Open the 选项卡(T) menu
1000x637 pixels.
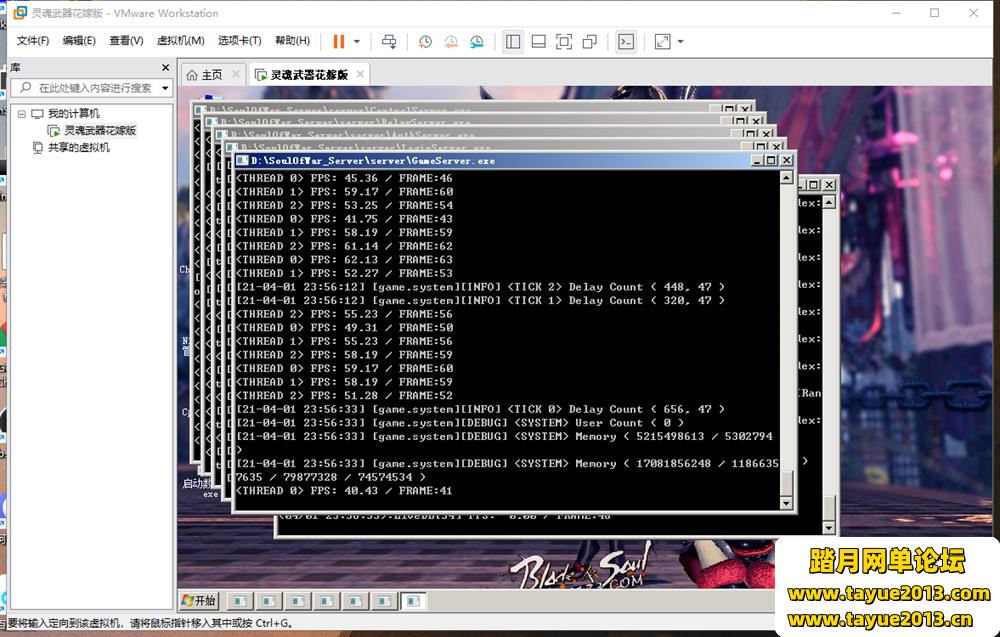[x=240, y=41]
